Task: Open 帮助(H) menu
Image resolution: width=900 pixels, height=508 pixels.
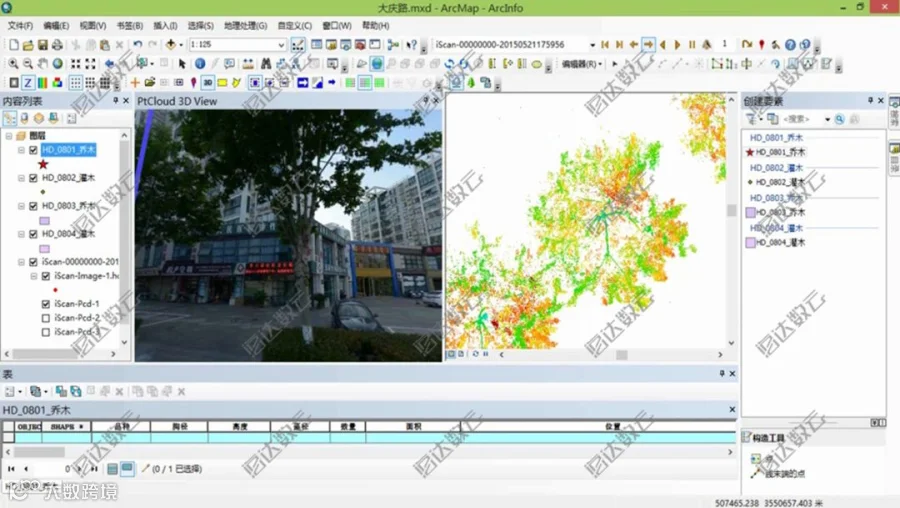Action: [x=375, y=26]
